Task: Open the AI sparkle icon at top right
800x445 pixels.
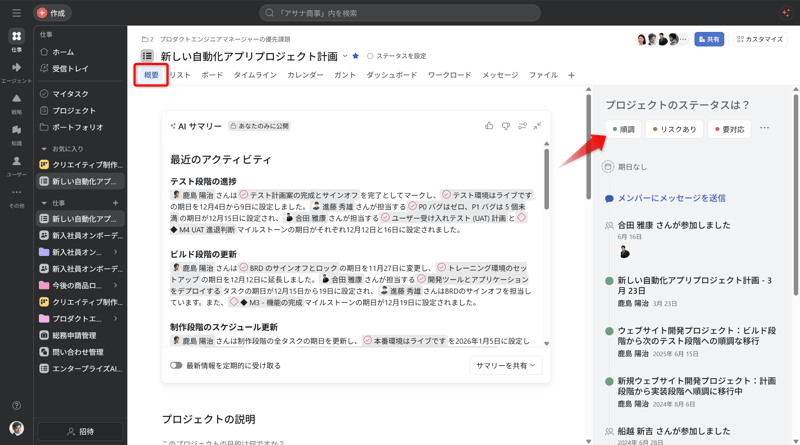Action: [786, 13]
